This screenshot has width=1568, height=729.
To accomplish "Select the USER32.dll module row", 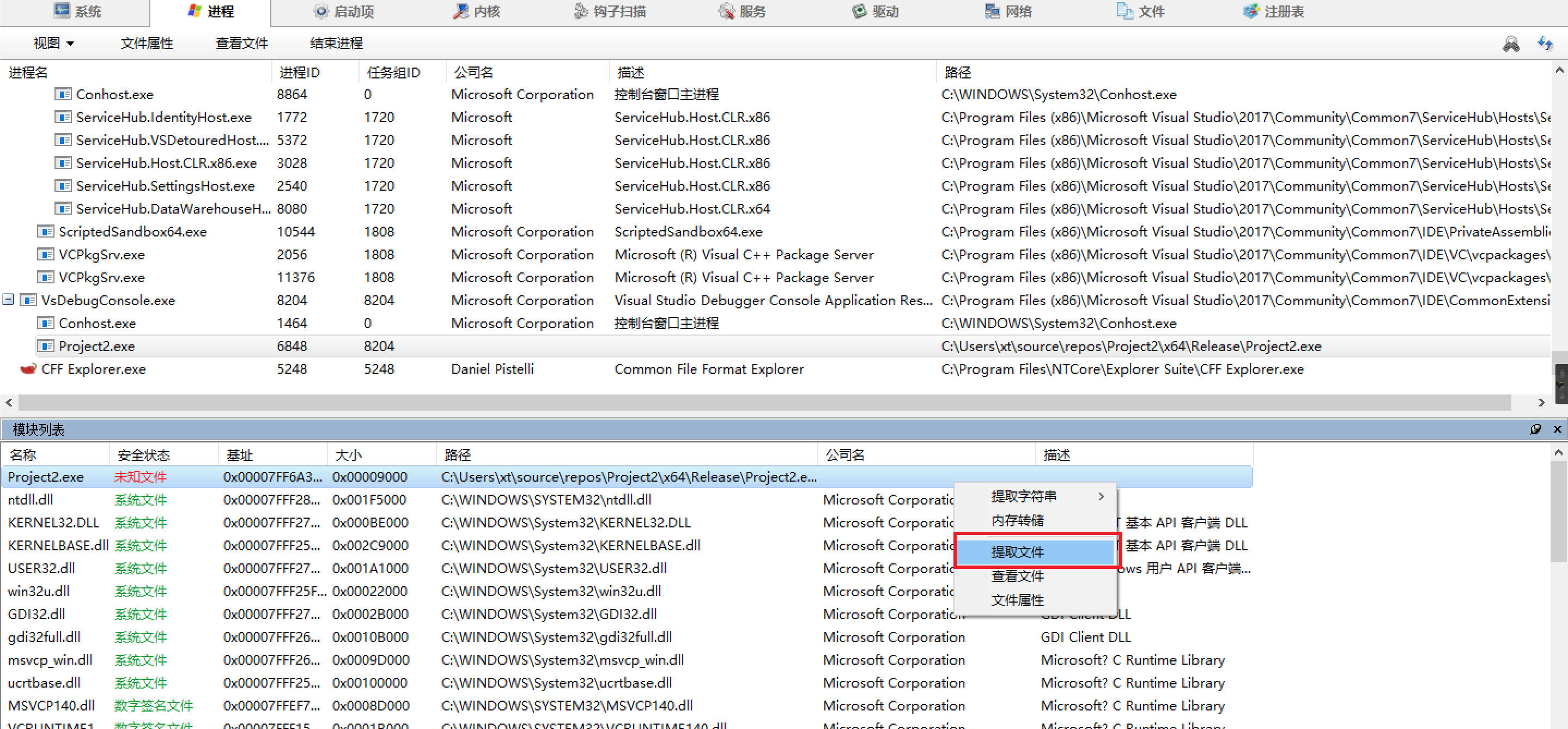I will point(627,568).
